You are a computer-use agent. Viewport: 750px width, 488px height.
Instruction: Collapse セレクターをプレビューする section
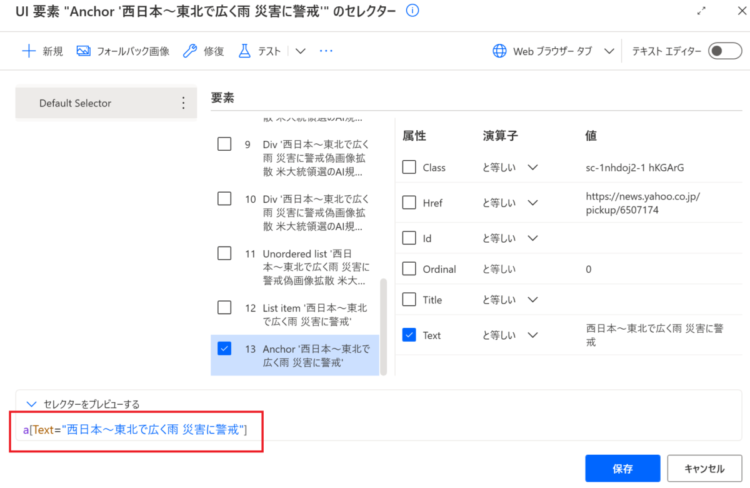point(32,404)
